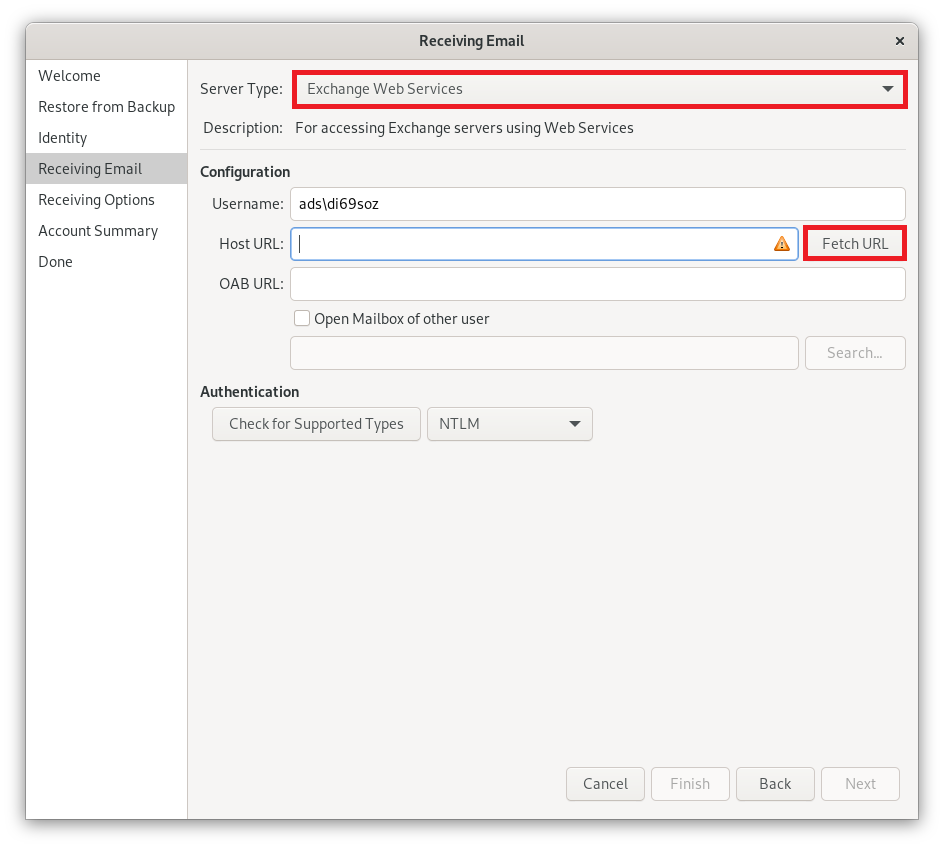The height and width of the screenshot is (848, 944).
Task: Enable 'Open Mailbox of other user'
Action: coord(302,318)
